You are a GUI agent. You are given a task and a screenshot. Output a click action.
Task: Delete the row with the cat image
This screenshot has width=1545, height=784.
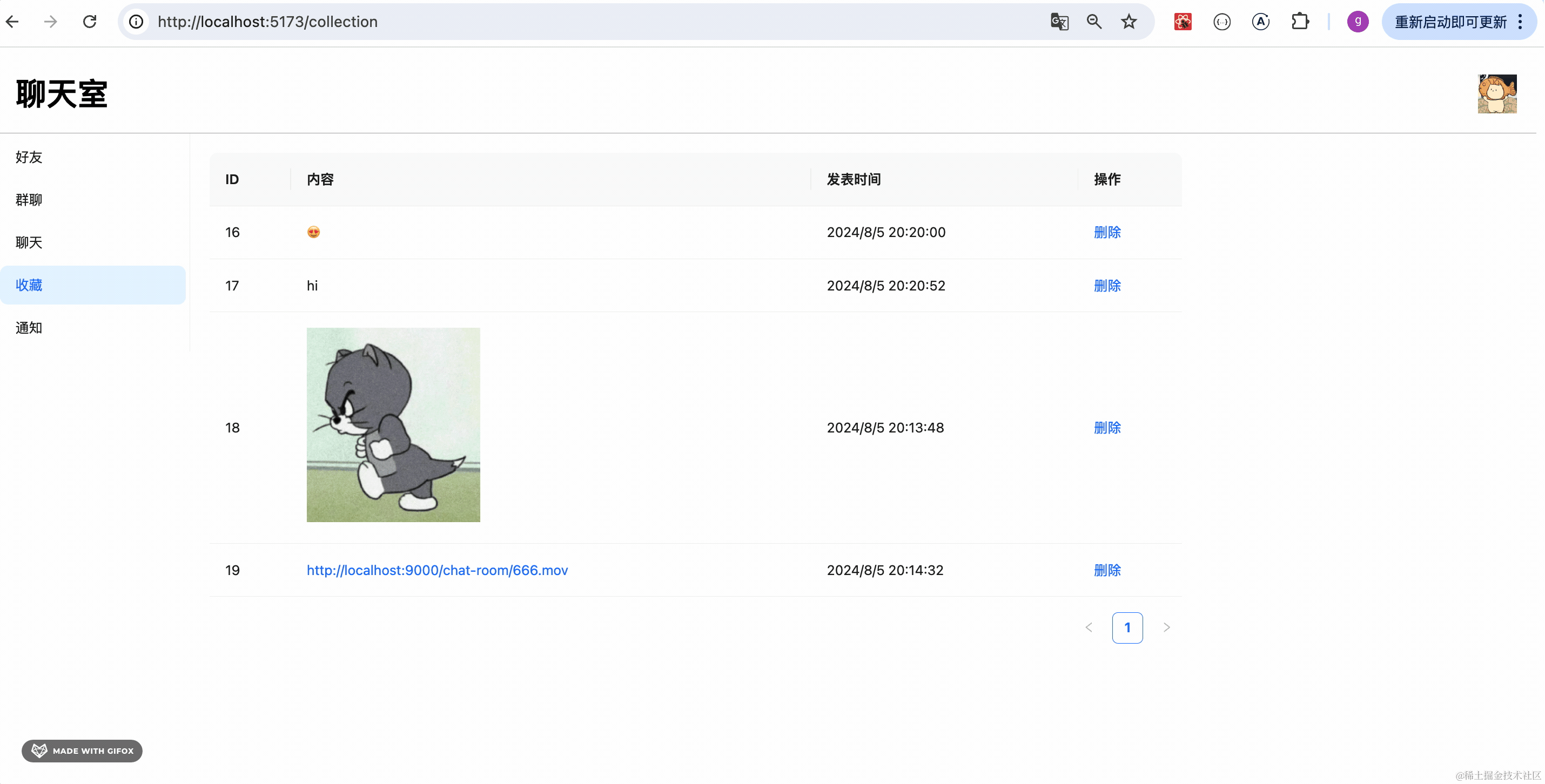1106,428
